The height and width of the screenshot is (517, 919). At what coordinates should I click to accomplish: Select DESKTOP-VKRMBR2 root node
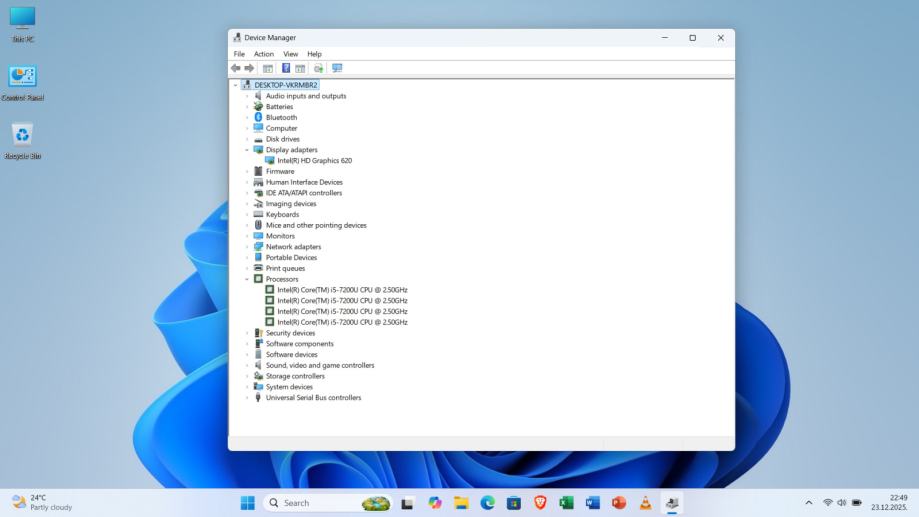click(x=285, y=85)
